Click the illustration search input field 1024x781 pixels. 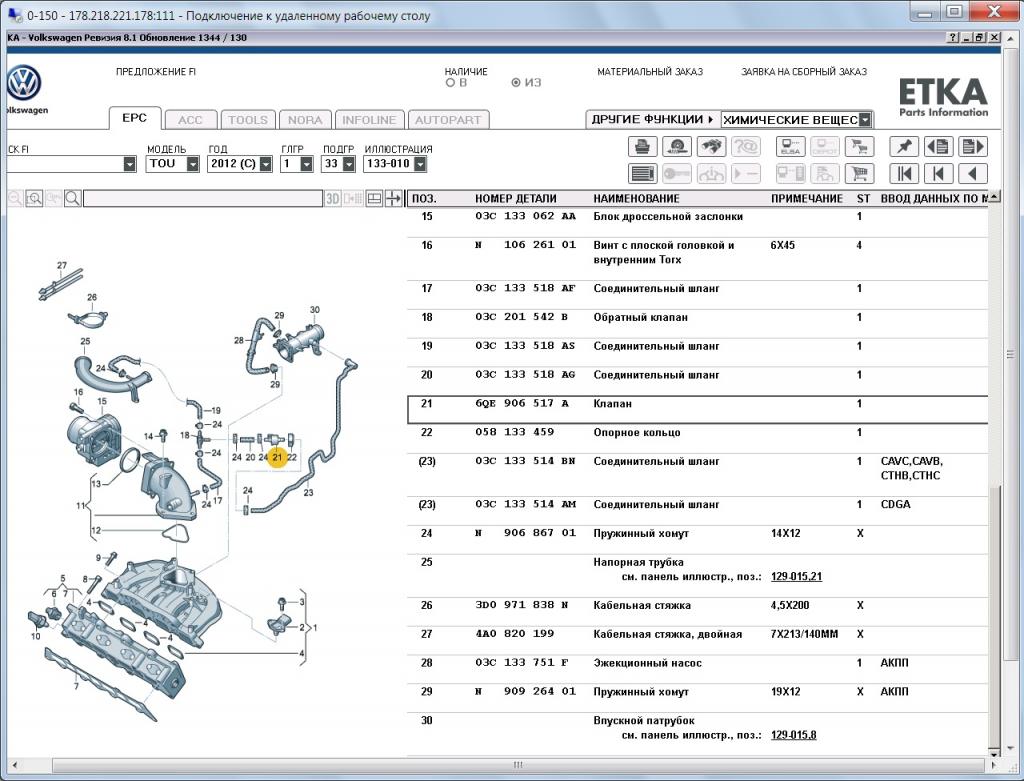point(203,199)
